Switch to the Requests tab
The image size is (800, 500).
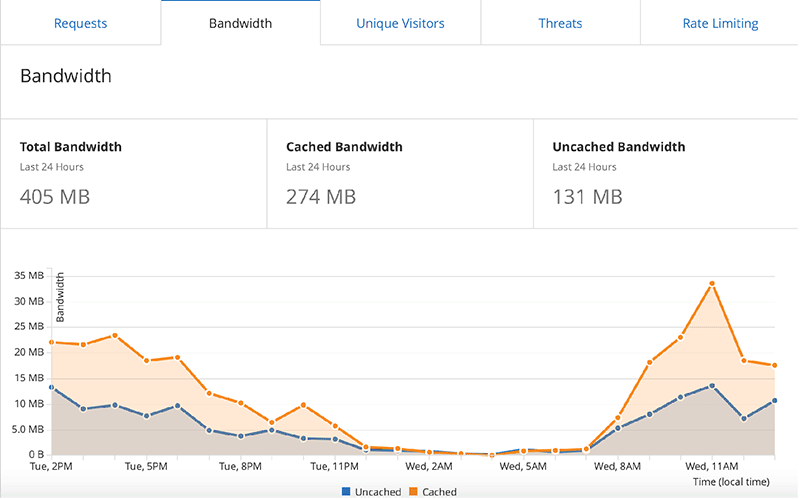coord(80,23)
